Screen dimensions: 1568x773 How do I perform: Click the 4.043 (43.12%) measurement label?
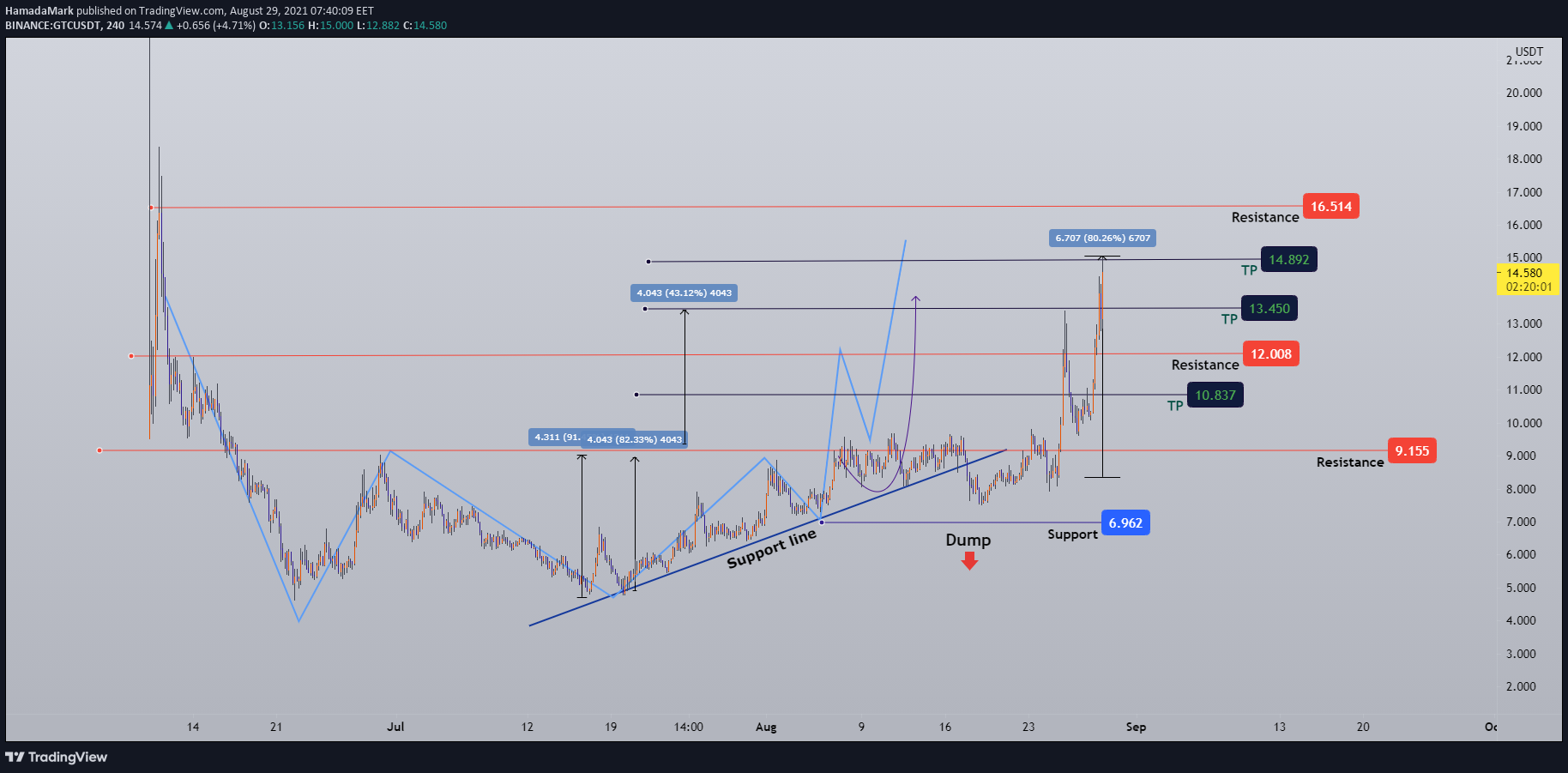coord(684,293)
